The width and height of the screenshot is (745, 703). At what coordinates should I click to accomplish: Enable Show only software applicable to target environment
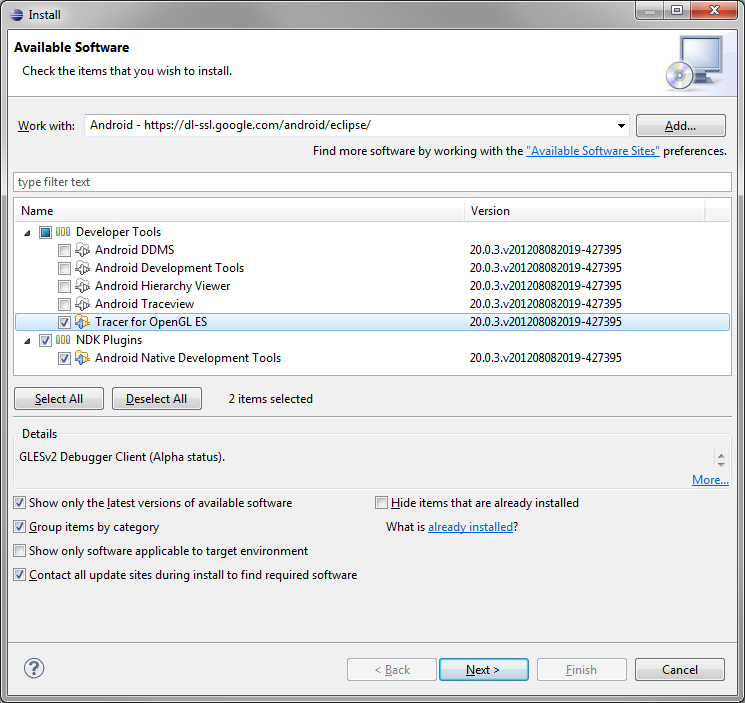click(19, 551)
